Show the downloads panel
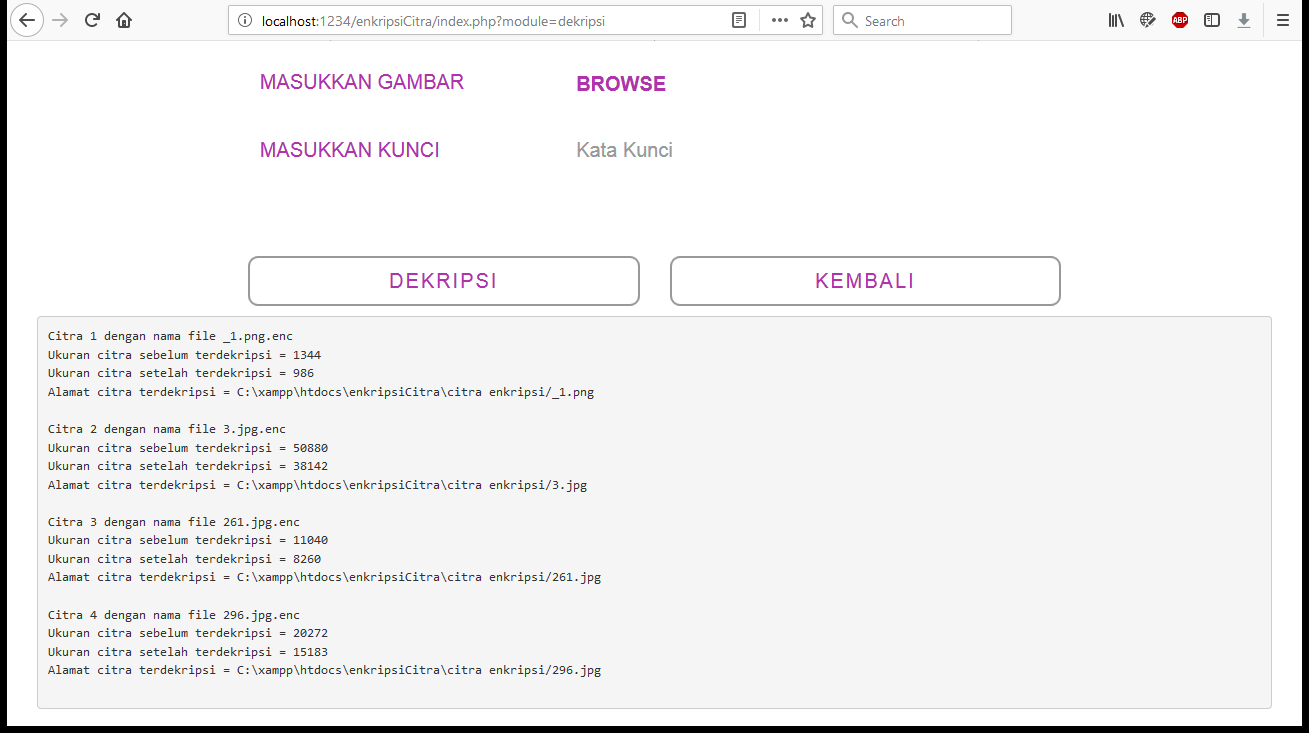This screenshot has width=1309, height=734. point(1244,20)
